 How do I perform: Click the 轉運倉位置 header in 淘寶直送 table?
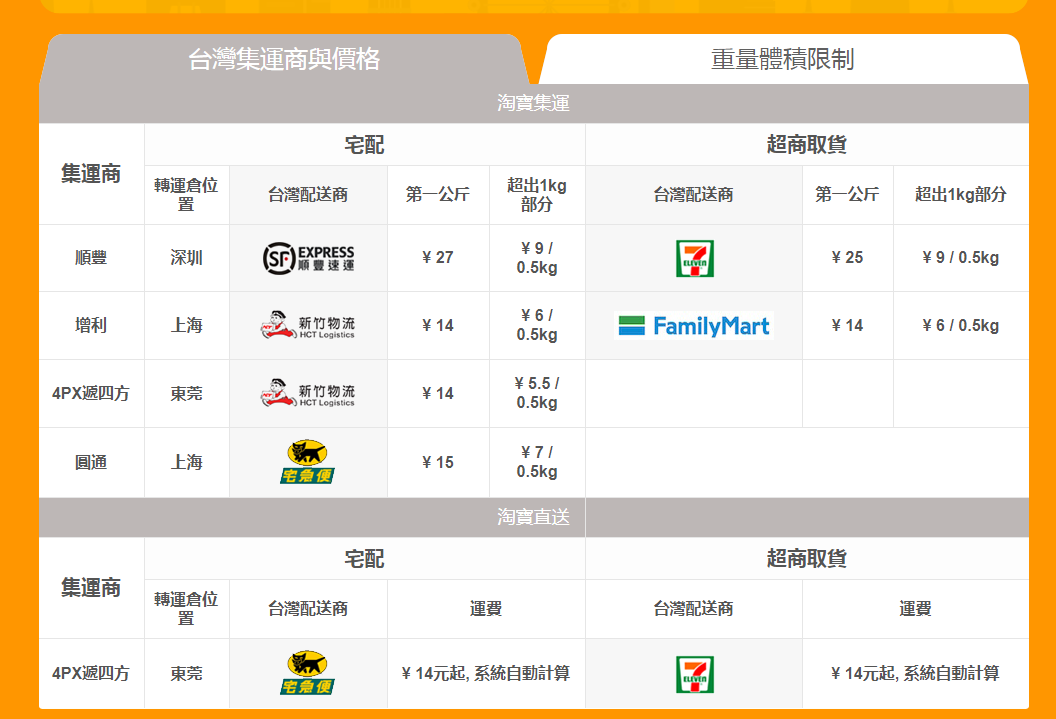pyautogui.click(x=187, y=609)
